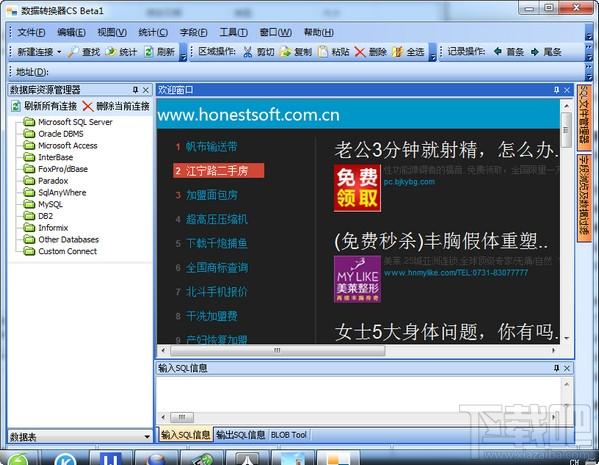Expand the region operations toolbar overflow

point(432,52)
